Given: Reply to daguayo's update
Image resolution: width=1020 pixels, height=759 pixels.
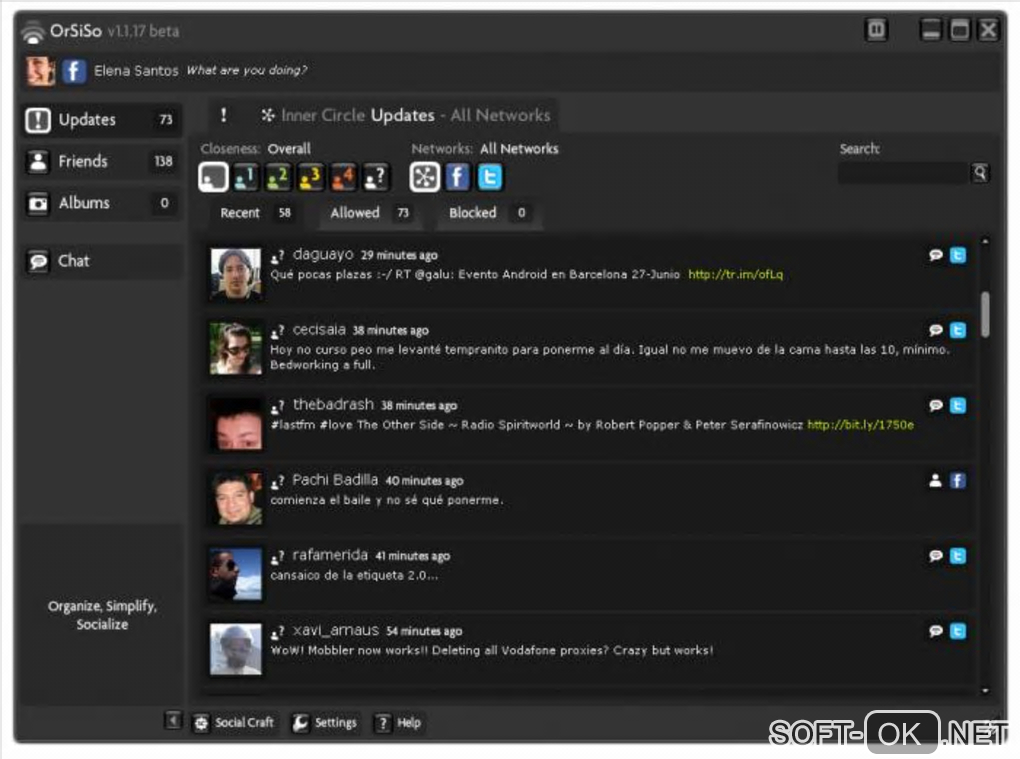Looking at the screenshot, I should coord(935,255).
